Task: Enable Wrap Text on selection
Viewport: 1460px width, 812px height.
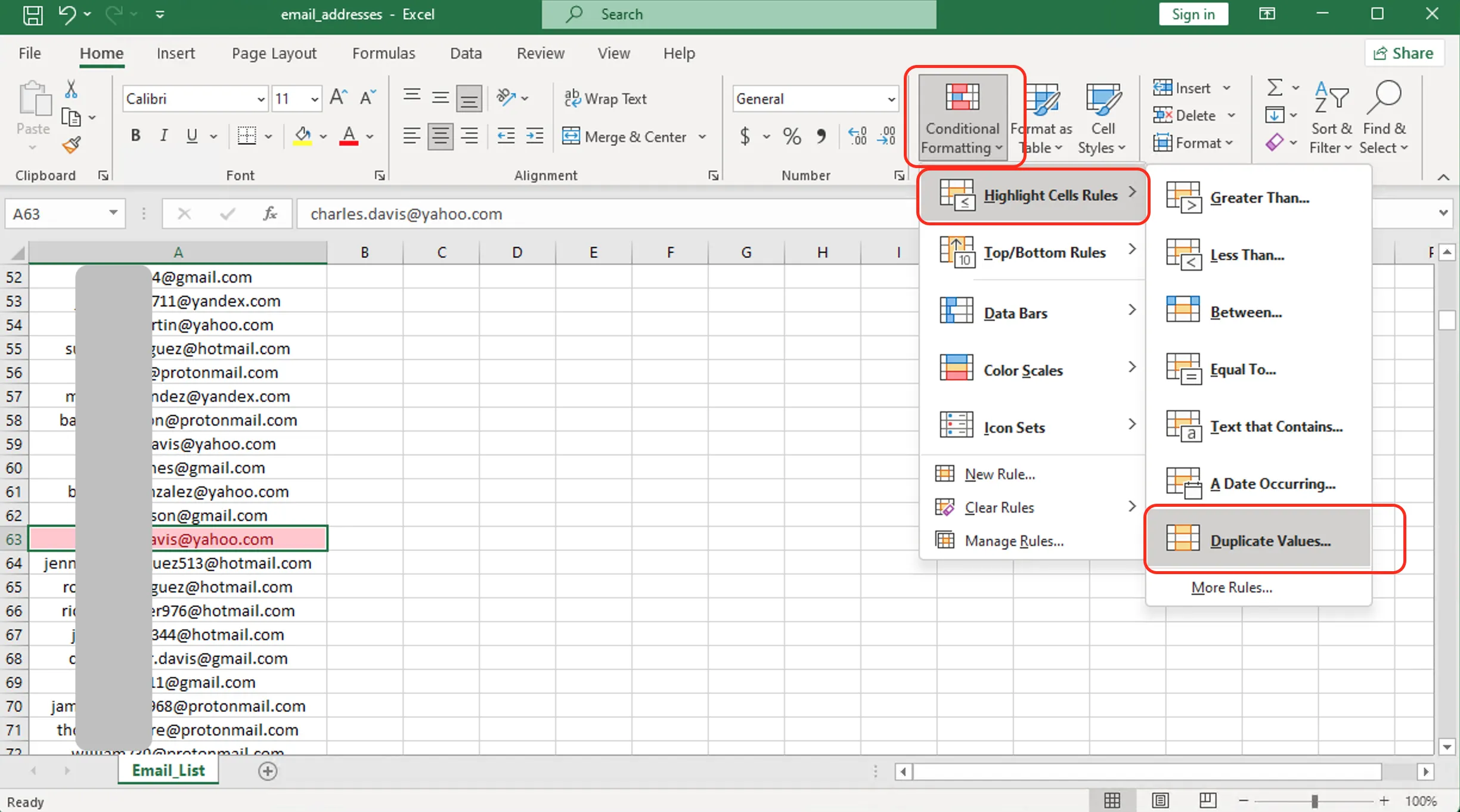Action: click(606, 98)
